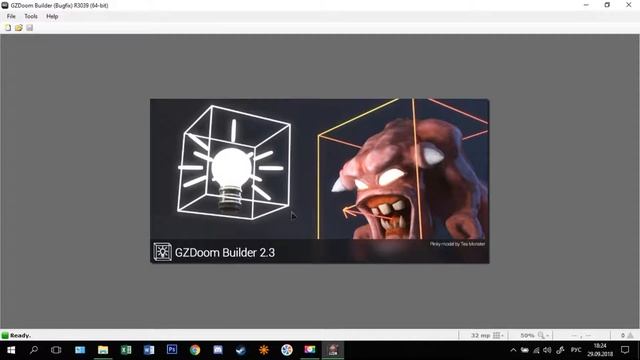
Task: Click the New Map toolbar icon
Action: (x=8, y=28)
